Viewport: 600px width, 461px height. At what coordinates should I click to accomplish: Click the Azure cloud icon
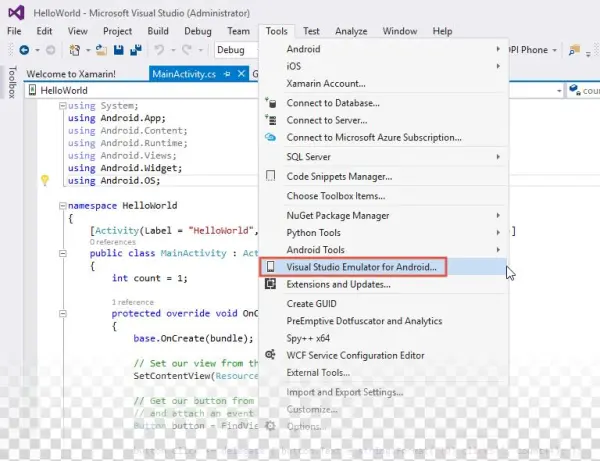271,137
